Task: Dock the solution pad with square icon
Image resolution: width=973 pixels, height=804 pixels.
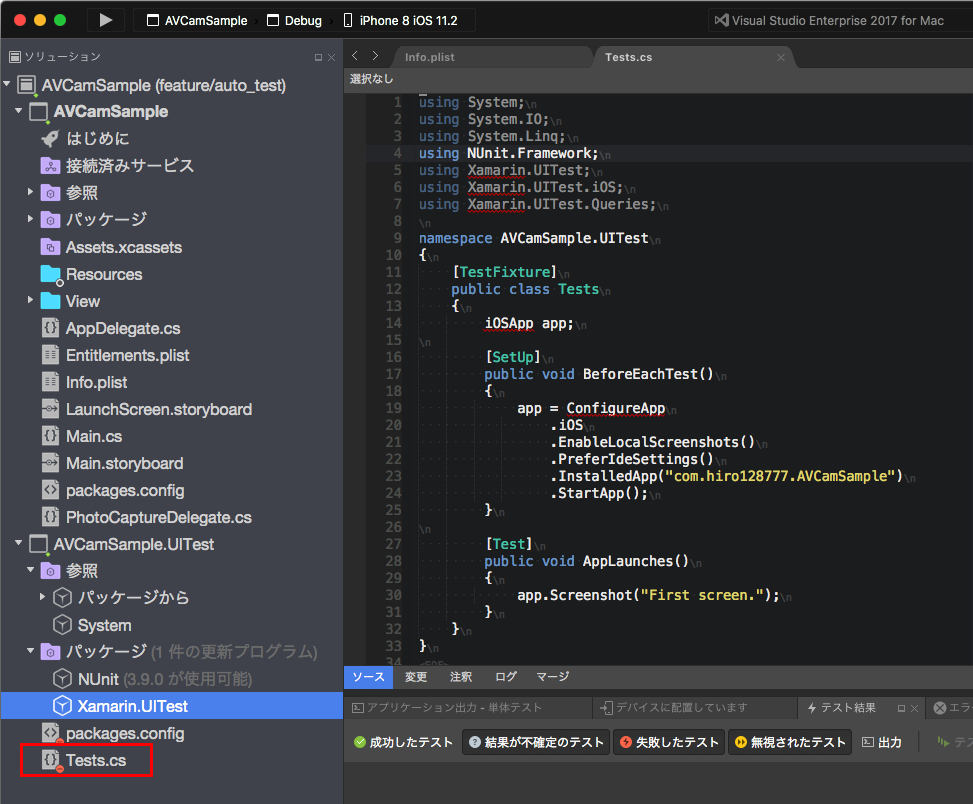Action: tap(318, 57)
